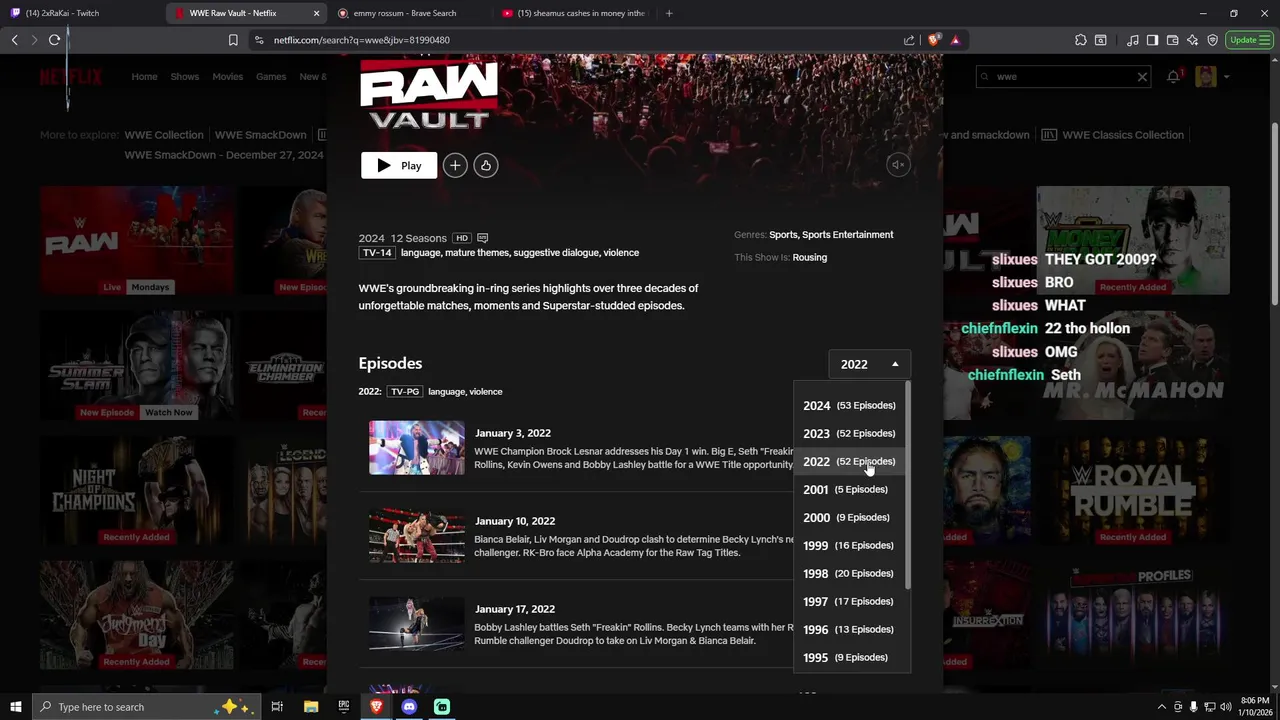Choose 2000 season with 9 episodes

tap(849, 517)
